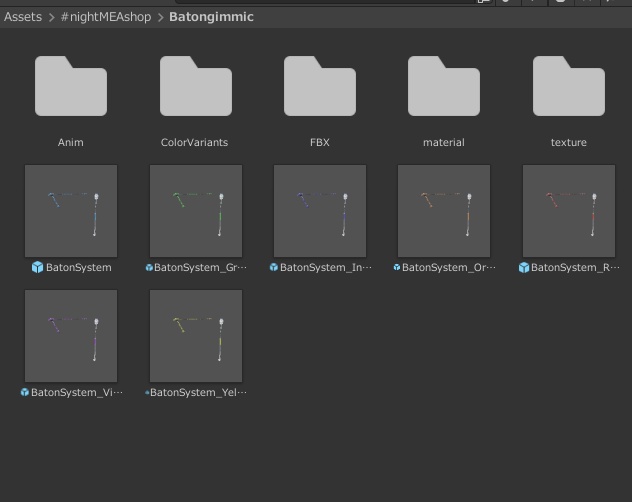This screenshot has width=632, height=502.
Task: Click the BatonSystem_R… file name
Action: point(575,267)
